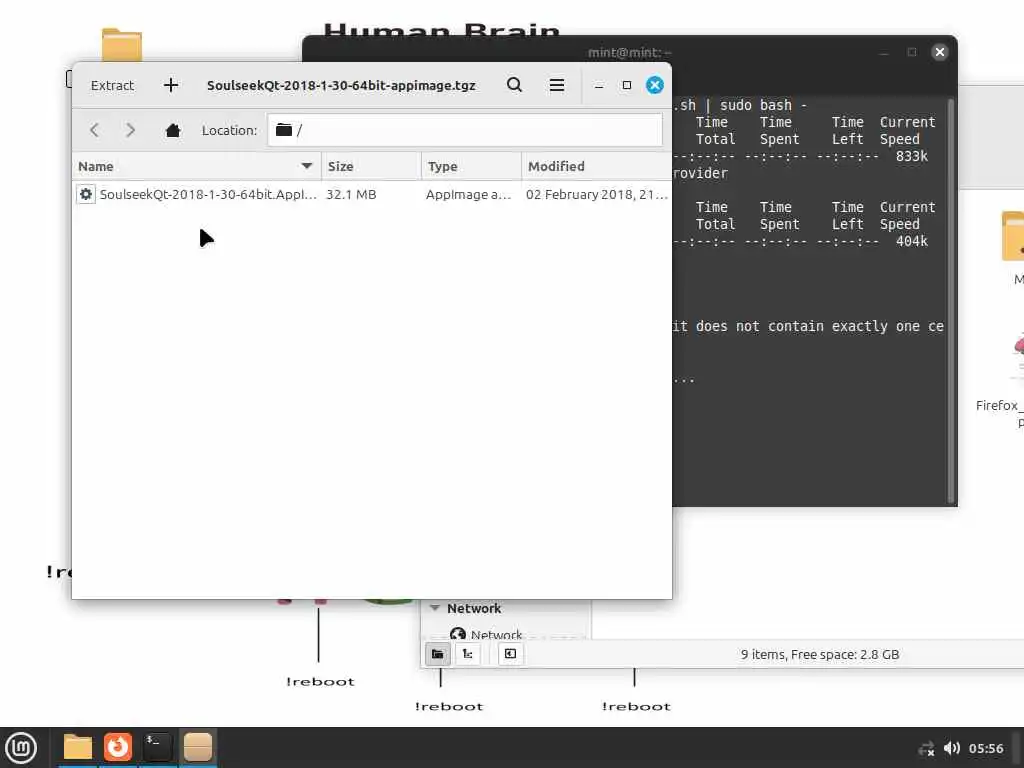The width and height of the screenshot is (1024, 768).
Task: Sort archive list by Name column
Action: pos(196,167)
